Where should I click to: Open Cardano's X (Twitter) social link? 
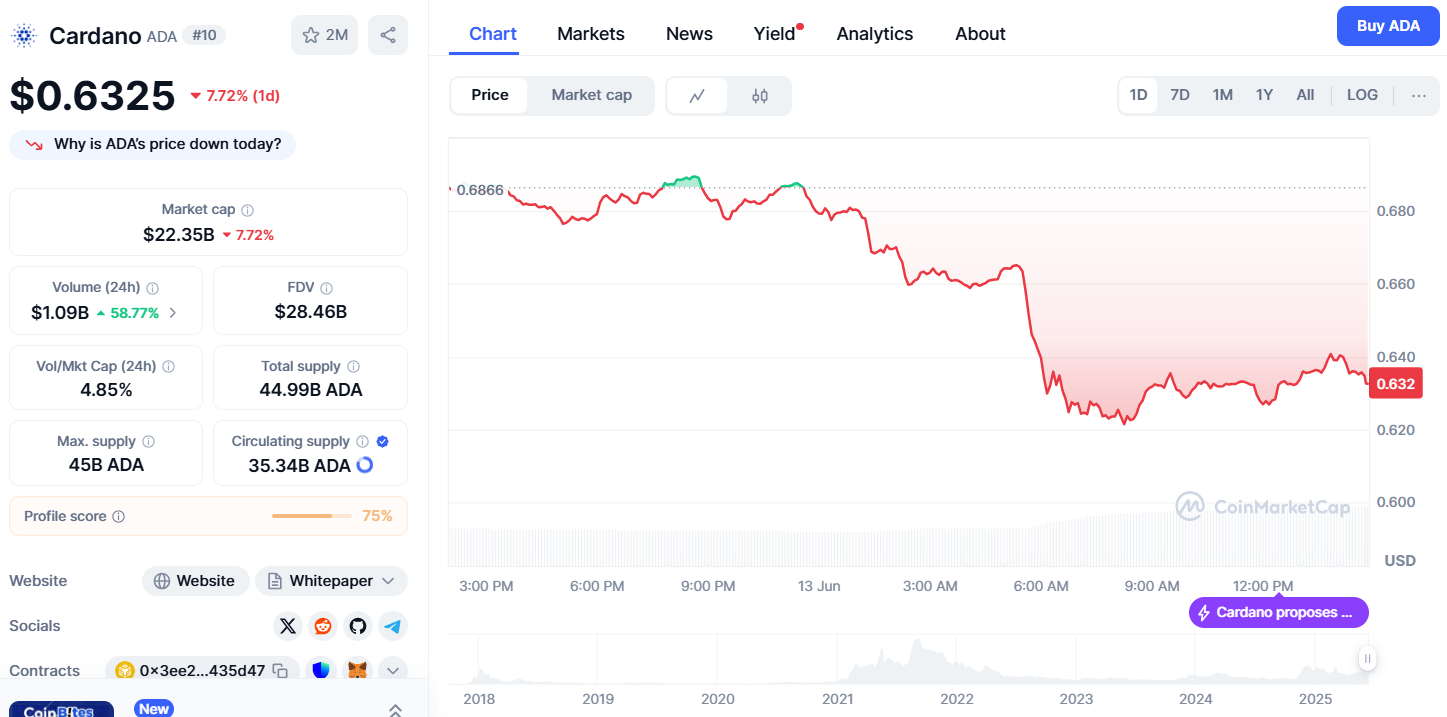pyautogui.click(x=288, y=626)
